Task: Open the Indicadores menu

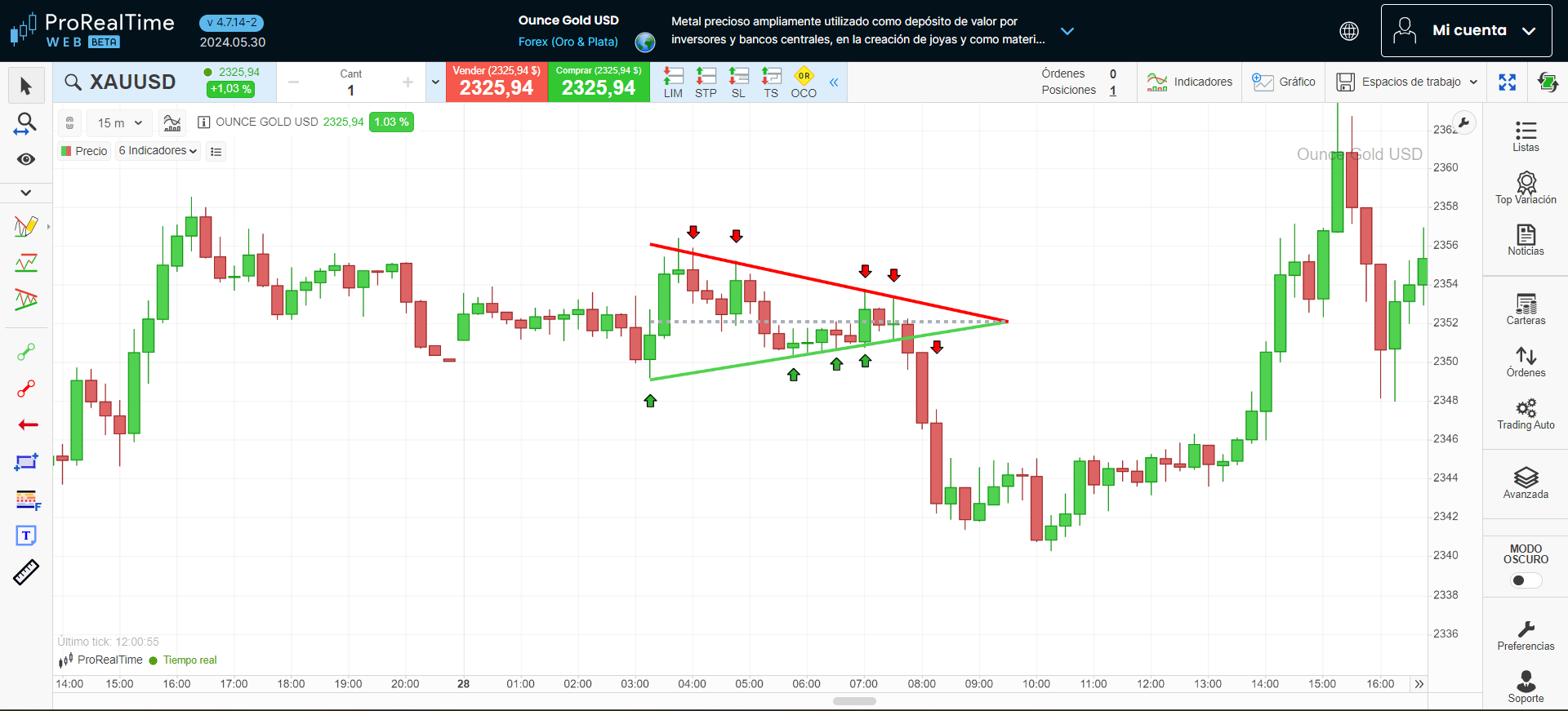Action: pyautogui.click(x=1189, y=82)
